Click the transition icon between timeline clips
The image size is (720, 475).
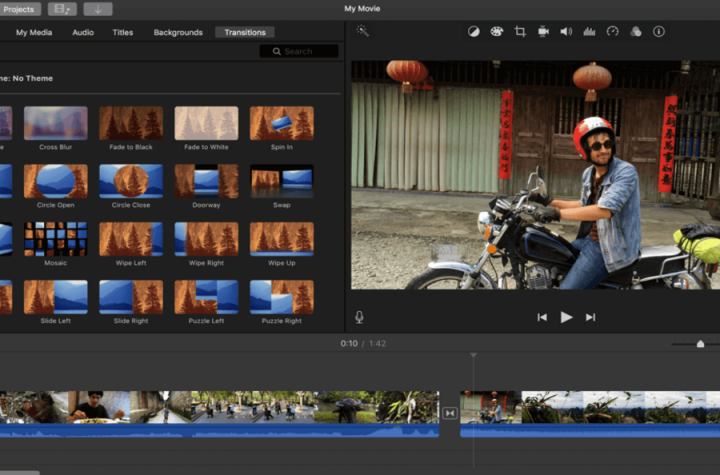pos(450,413)
